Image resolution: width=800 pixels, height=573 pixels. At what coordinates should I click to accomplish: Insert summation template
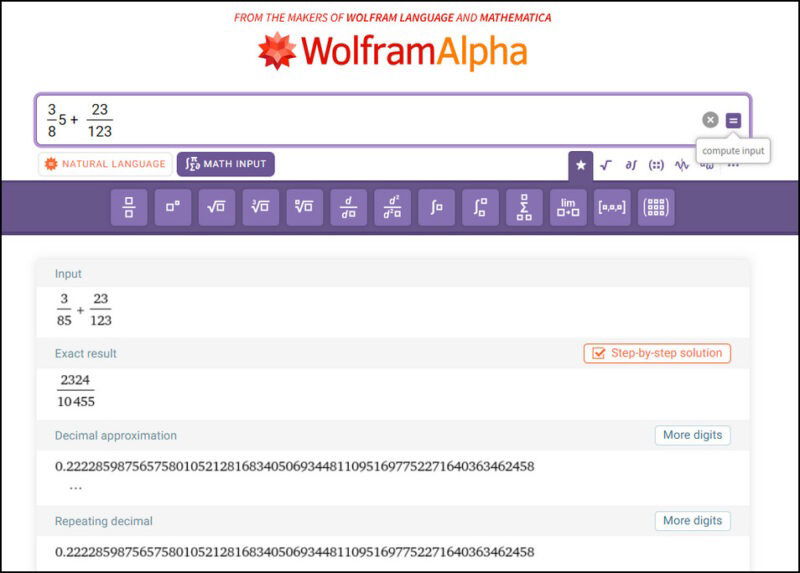[x=524, y=207]
